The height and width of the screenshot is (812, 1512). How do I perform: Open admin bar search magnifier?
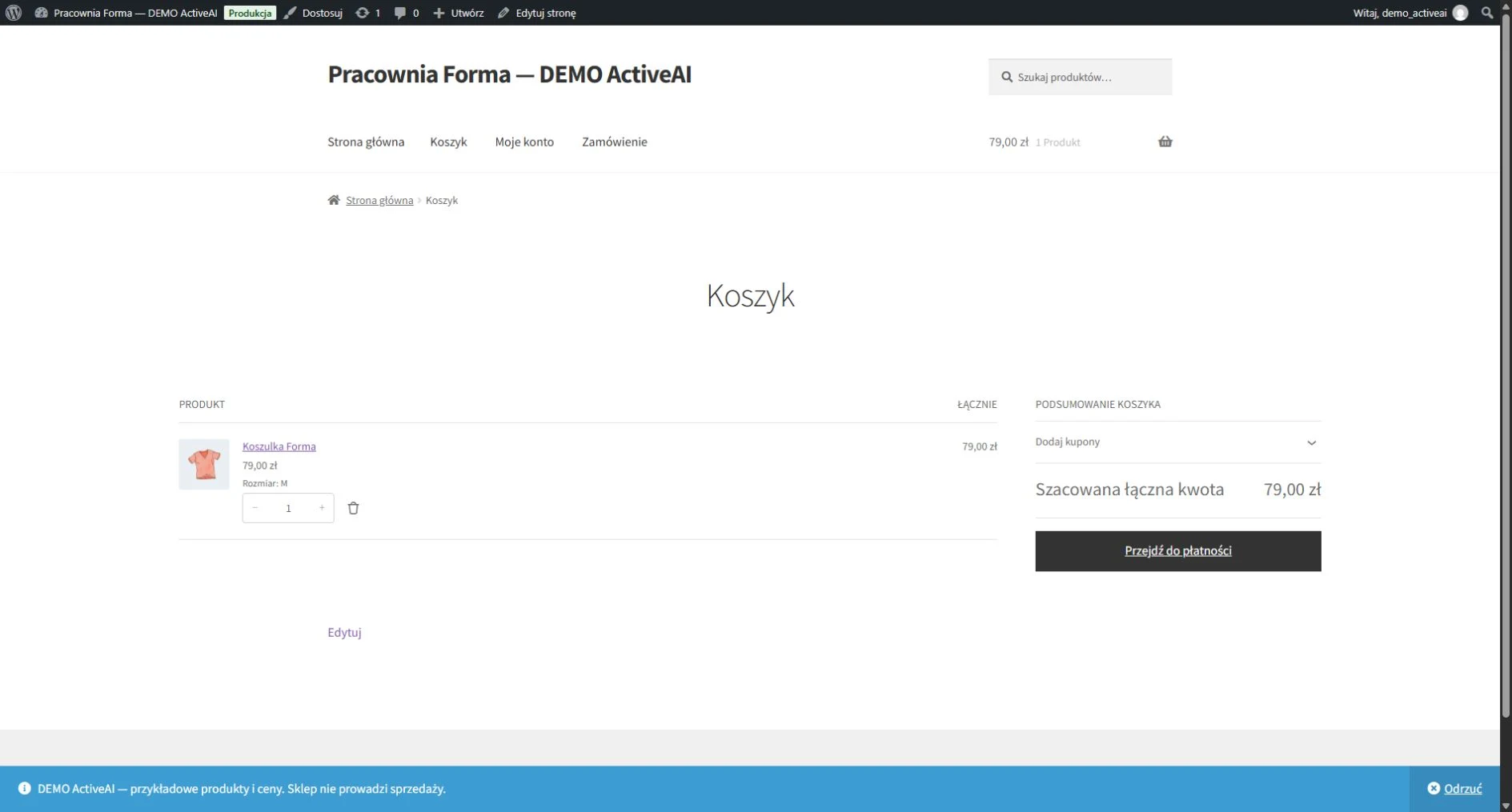click(1487, 13)
